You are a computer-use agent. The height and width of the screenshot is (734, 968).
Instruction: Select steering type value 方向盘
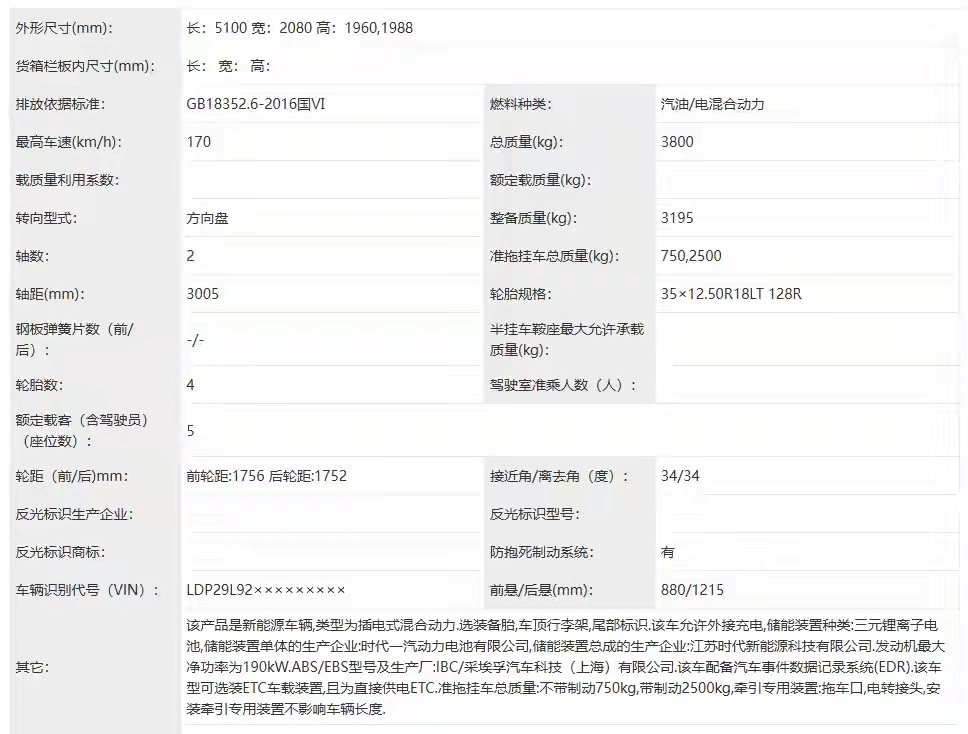pos(207,218)
